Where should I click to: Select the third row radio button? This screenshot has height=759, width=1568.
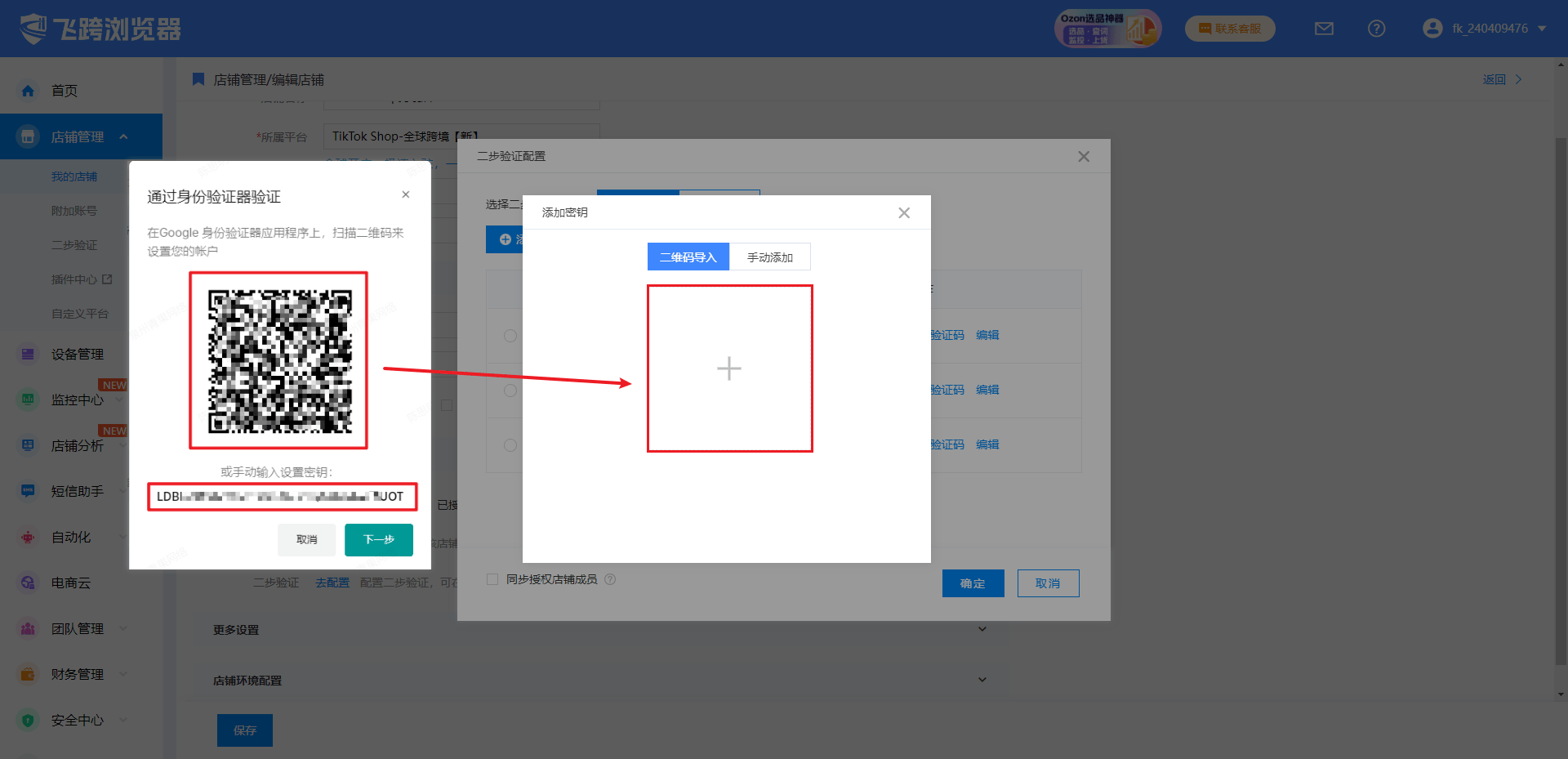[510, 445]
